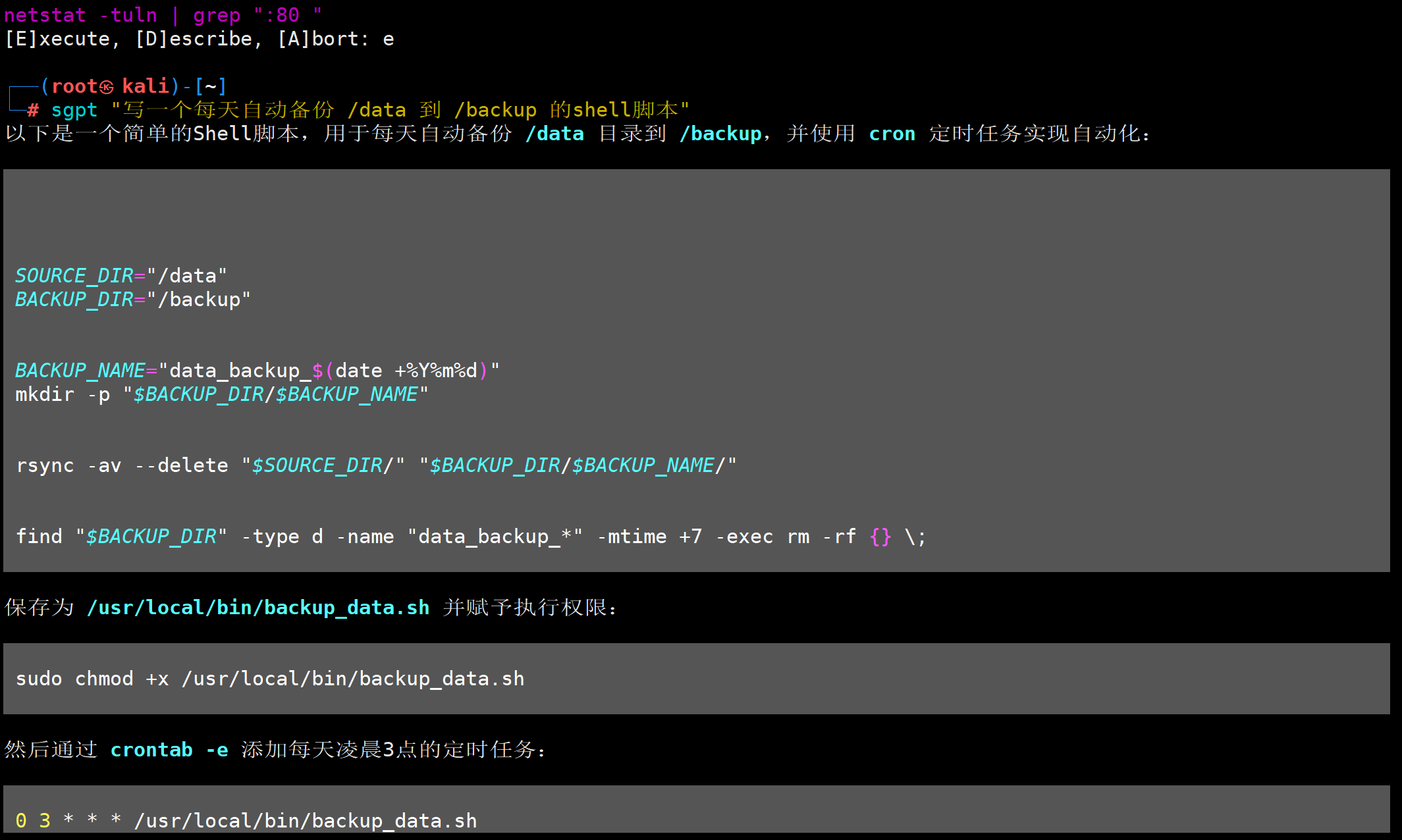Click the find command with -mtime +7
This screenshot has width=1402, height=840.
470,537
